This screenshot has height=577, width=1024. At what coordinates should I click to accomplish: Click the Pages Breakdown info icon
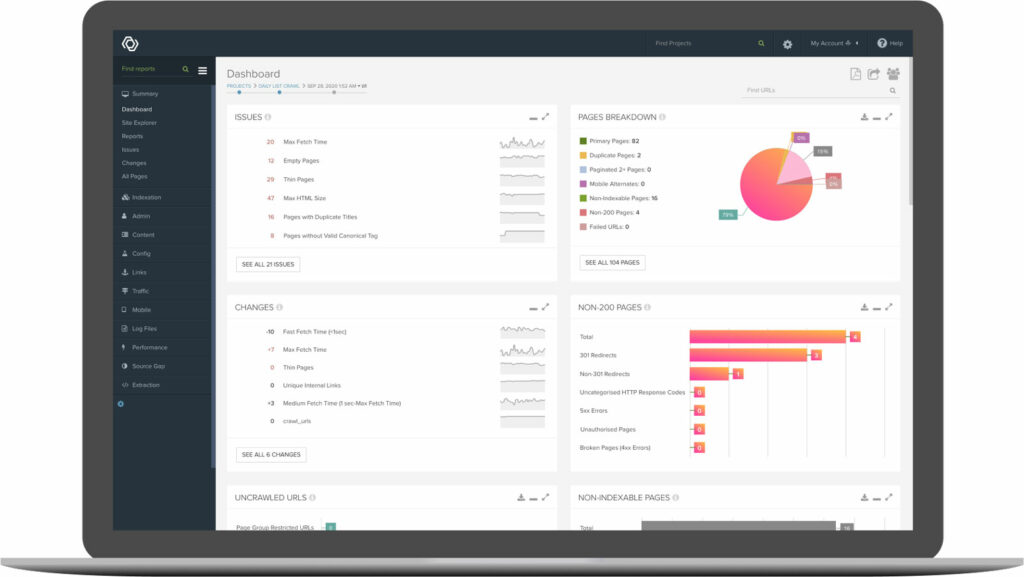tap(662, 117)
